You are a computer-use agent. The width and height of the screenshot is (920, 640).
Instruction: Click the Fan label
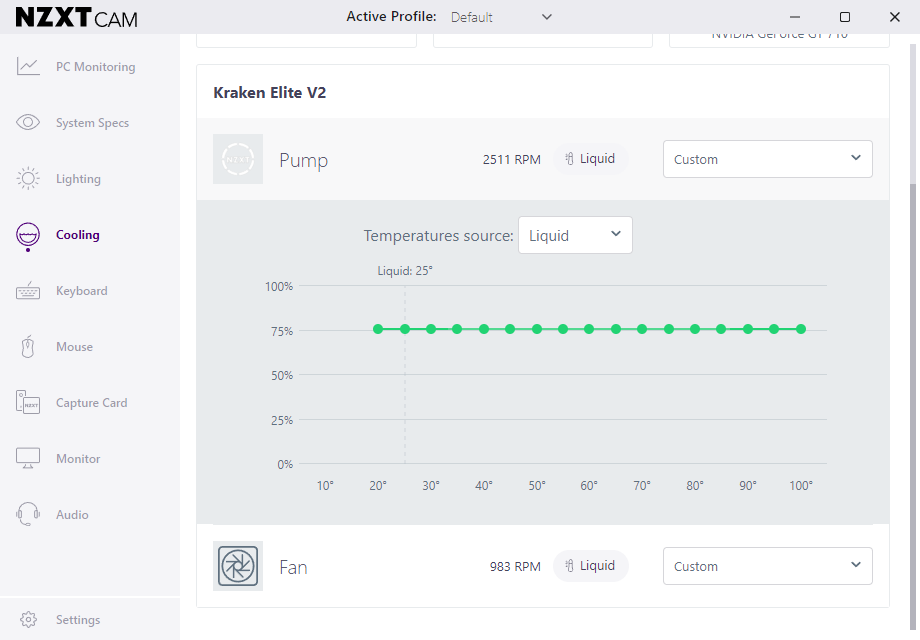click(293, 567)
